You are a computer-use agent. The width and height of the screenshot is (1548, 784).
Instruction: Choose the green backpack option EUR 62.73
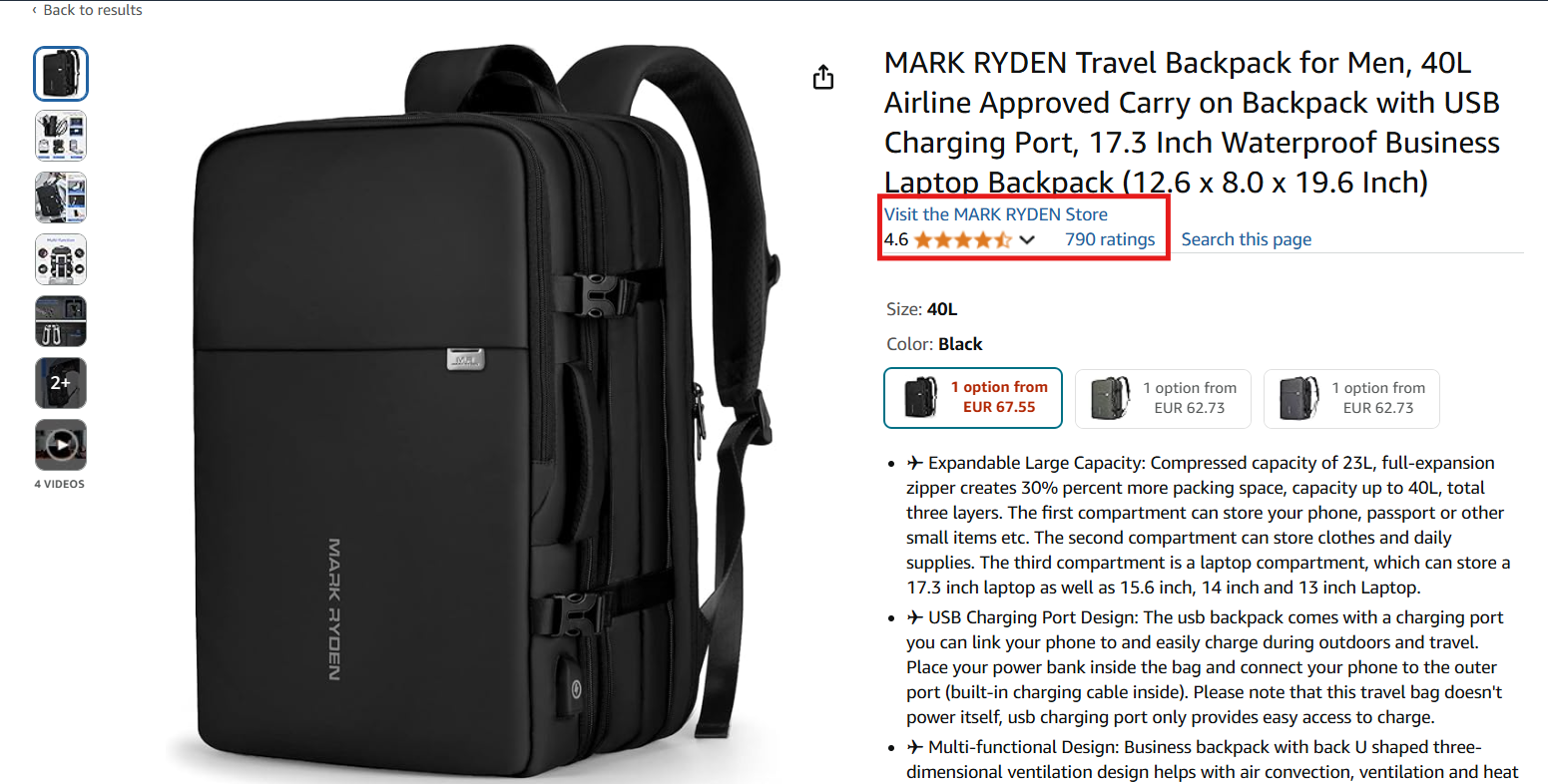[x=1163, y=399]
